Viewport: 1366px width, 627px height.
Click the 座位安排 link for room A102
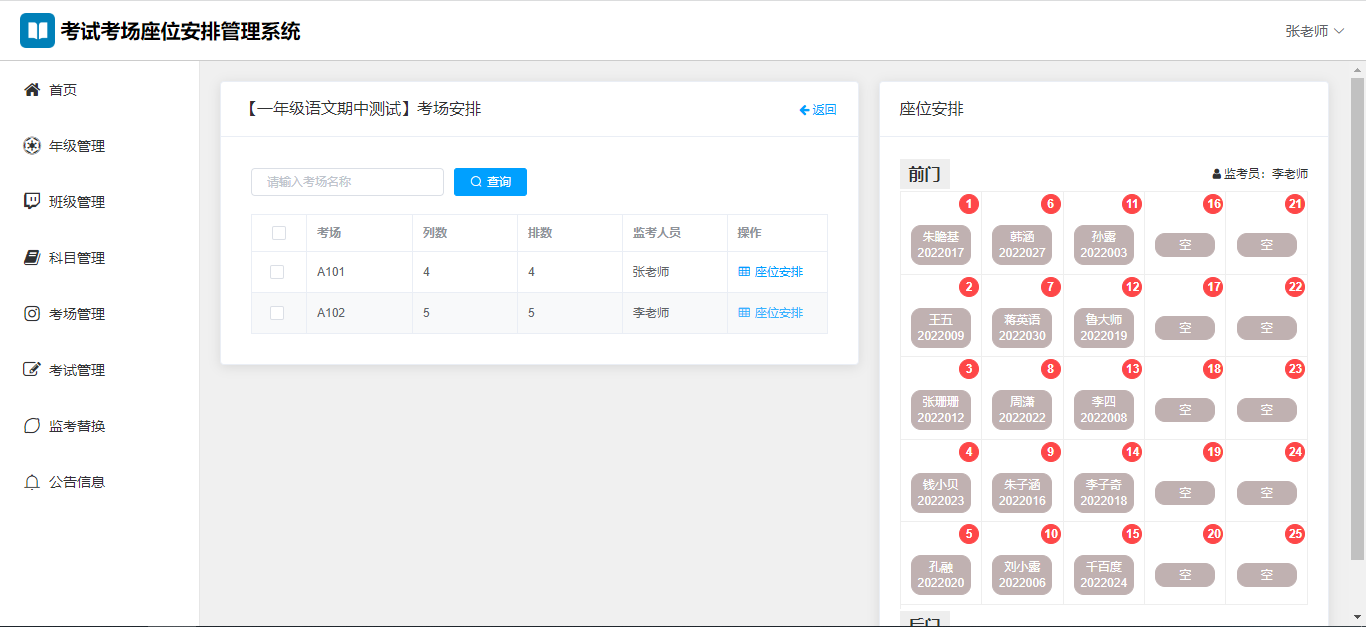pos(770,313)
